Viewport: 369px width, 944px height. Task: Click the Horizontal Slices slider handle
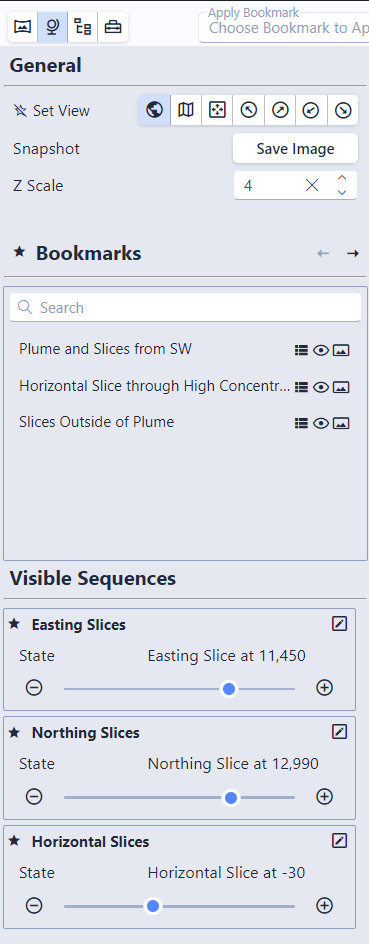(153, 905)
